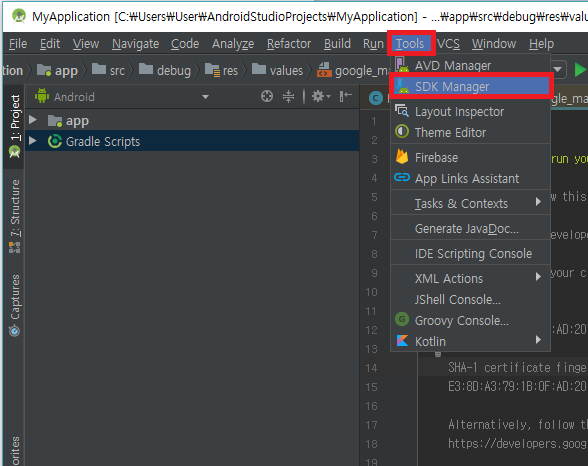
Task: Choose SDK Manager from Tools menu
Action: pos(470,87)
